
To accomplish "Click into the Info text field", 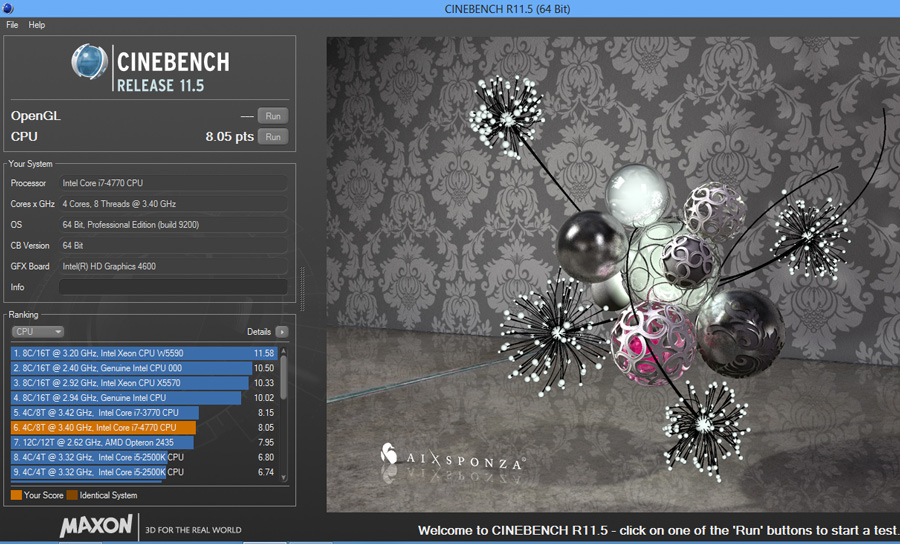I will (x=173, y=287).
